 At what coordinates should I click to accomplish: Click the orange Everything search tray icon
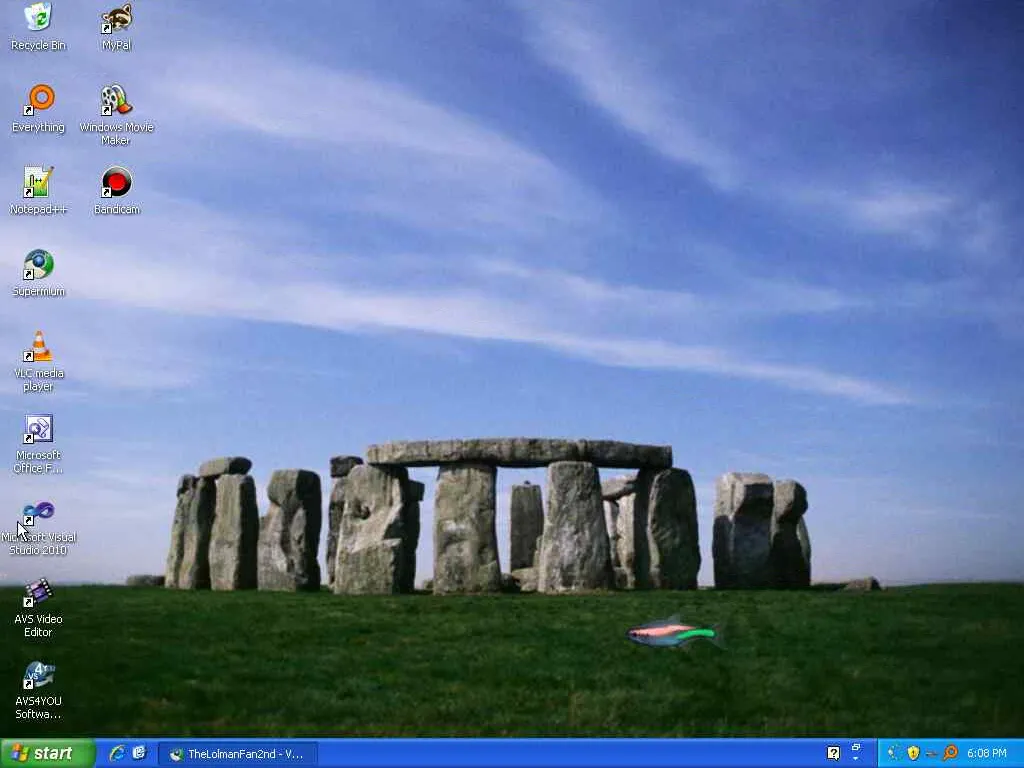click(x=950, y=753)
